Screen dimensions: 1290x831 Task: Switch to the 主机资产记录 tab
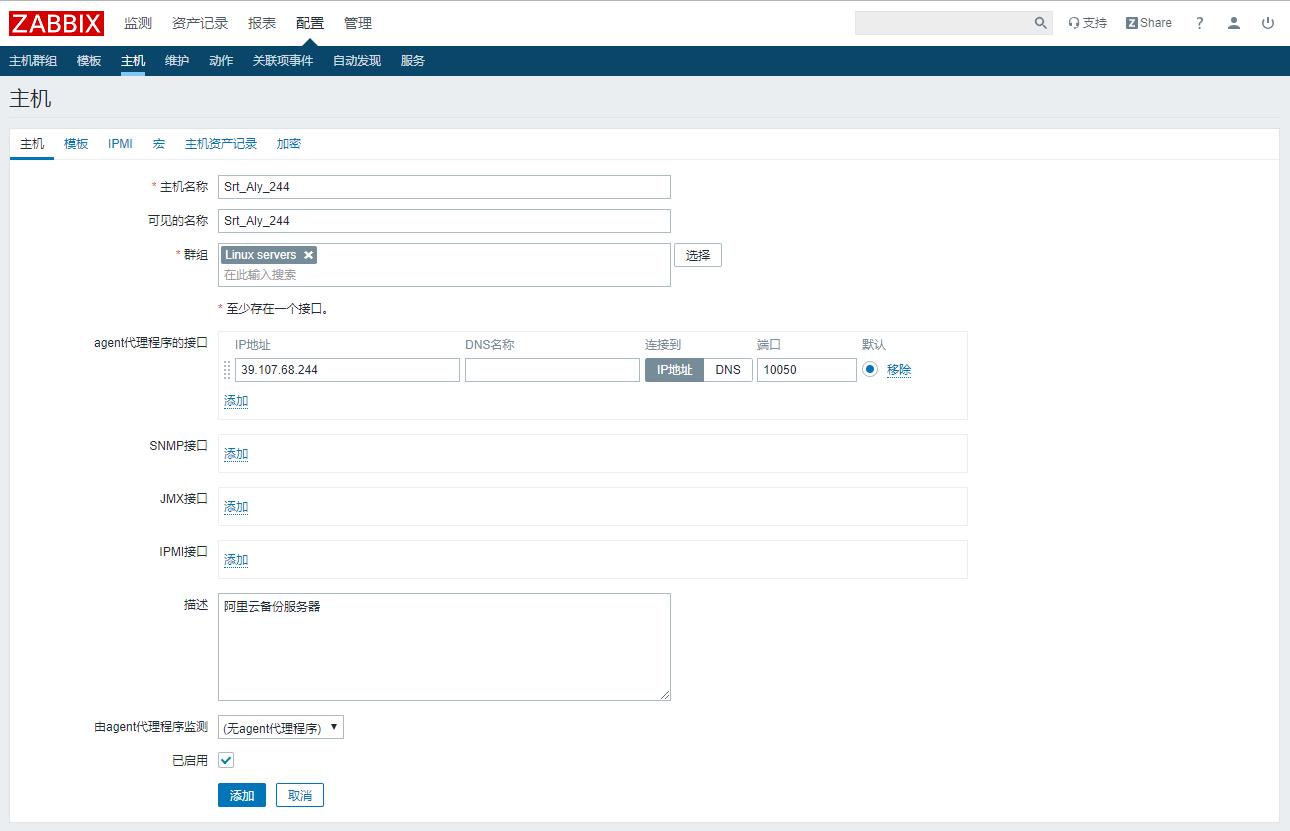tap(221, 144)
